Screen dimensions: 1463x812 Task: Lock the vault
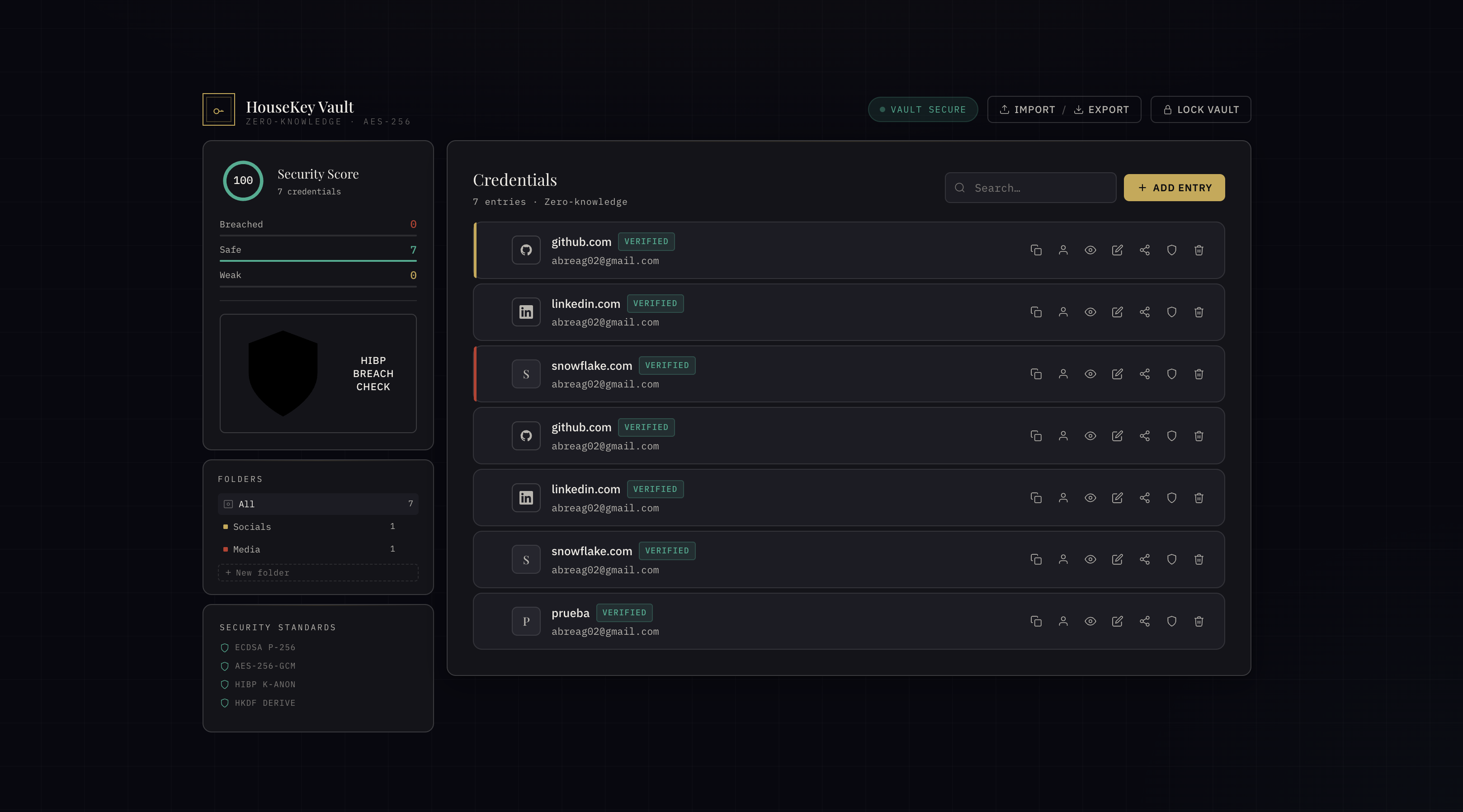point(1201,109)
